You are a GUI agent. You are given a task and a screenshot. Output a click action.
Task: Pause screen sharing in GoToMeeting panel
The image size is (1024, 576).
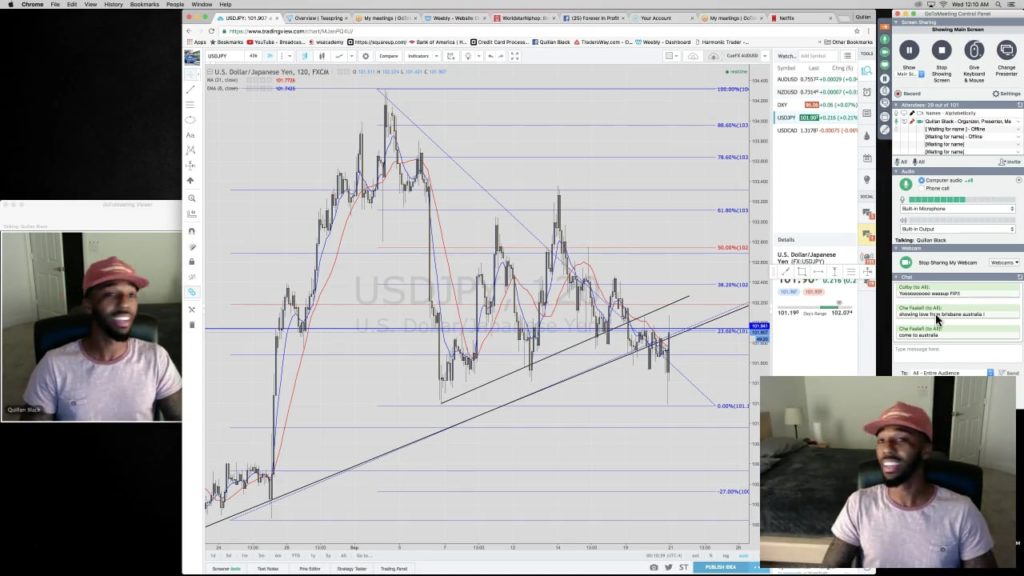908,50
